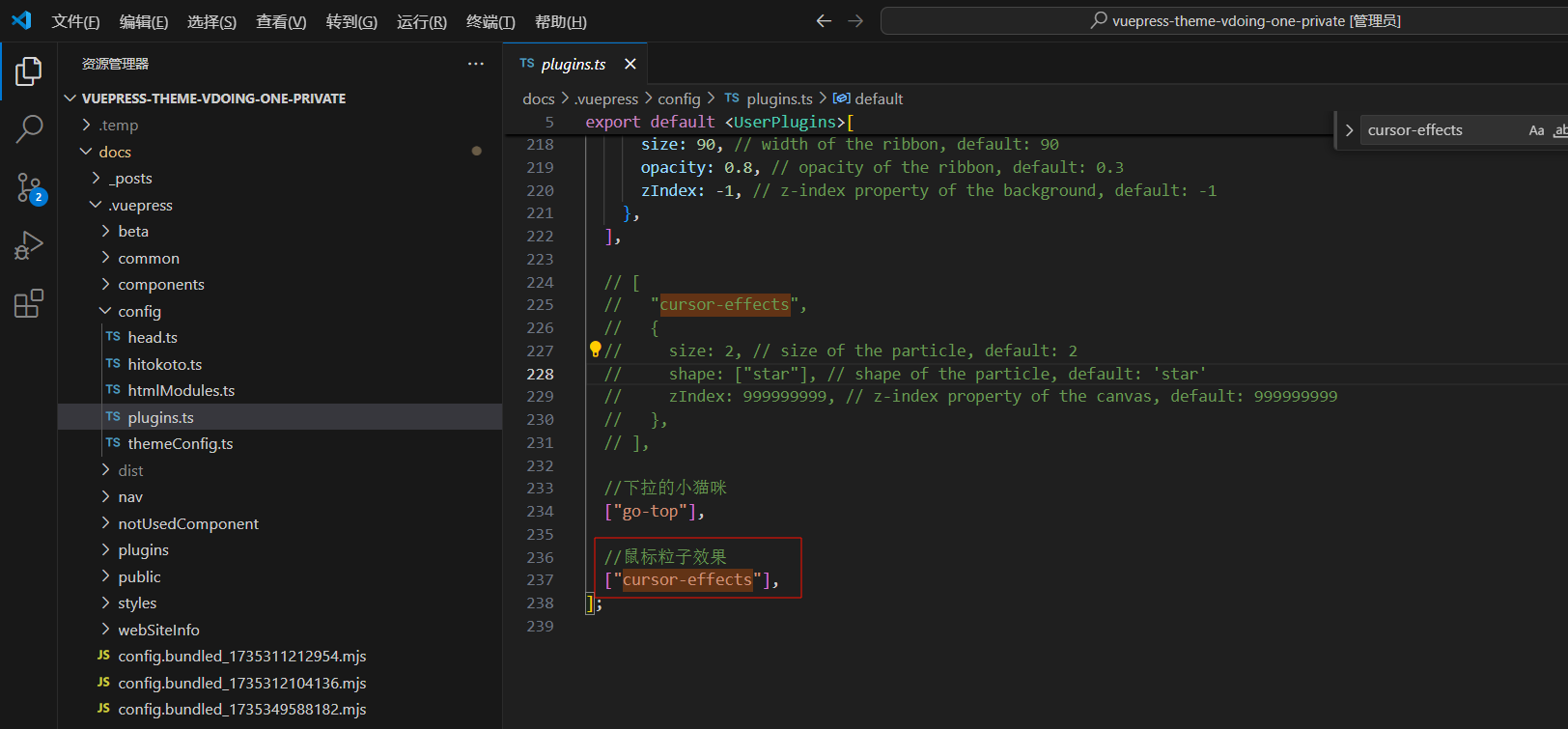
Task: Go back with the left arrow
Action: click(x=824, y=20)
